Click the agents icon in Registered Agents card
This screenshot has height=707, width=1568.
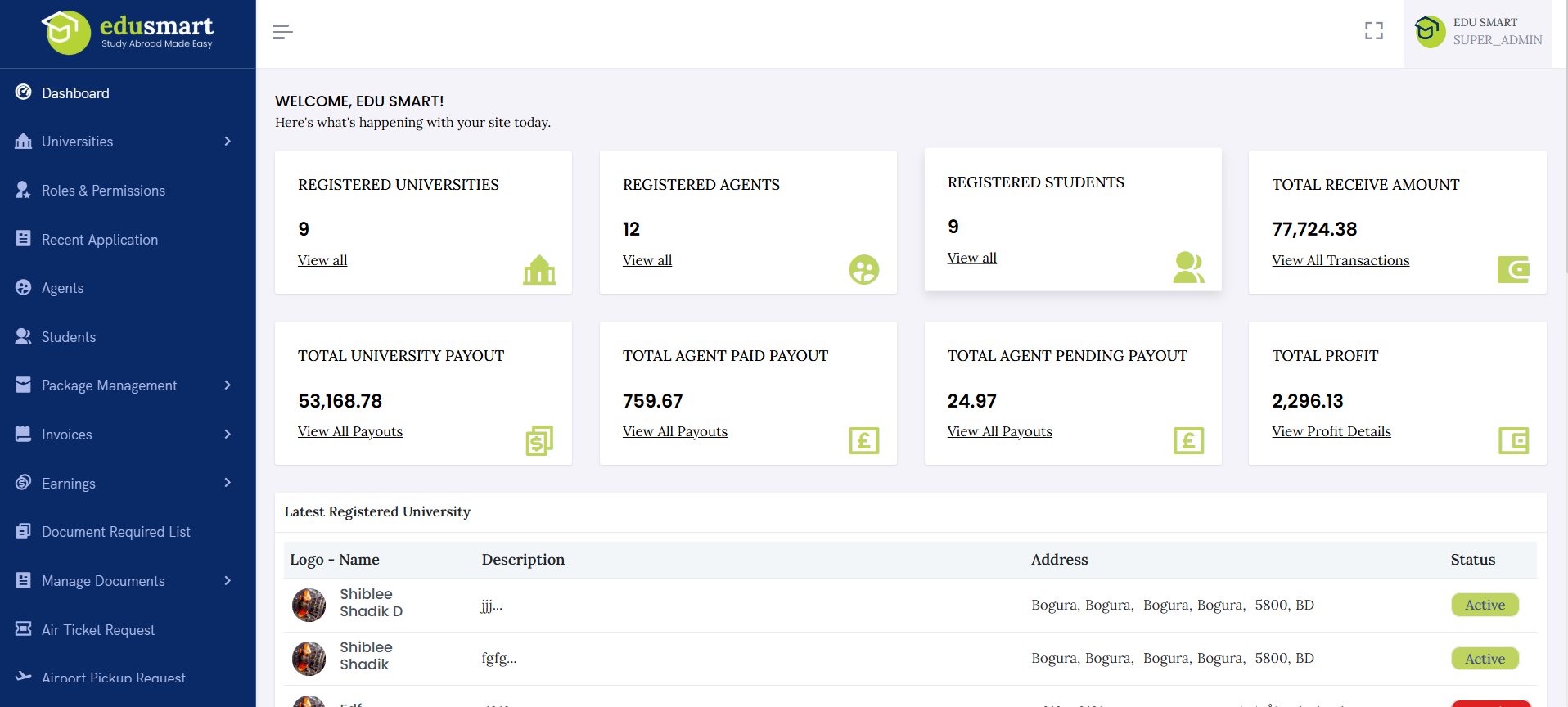[863, 270]
